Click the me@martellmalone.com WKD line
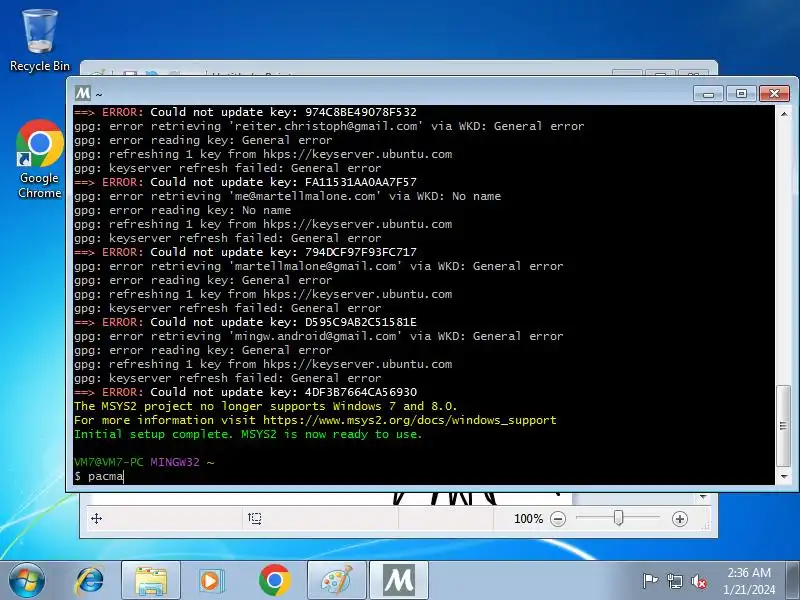Screen dimensions: 800x600 pyautogui.click(x=287, y=196)
